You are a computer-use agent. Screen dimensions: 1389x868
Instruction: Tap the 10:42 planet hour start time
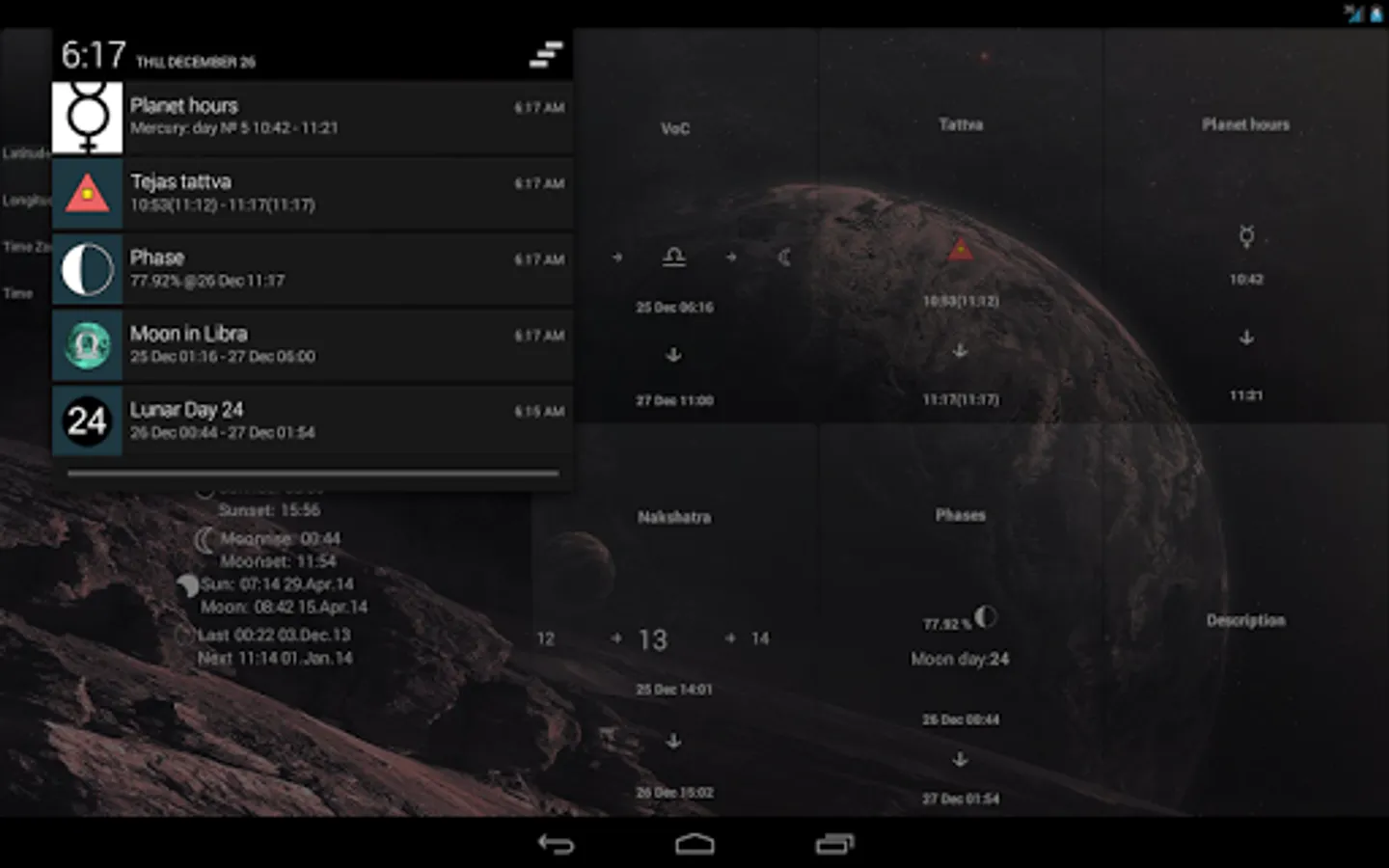tap(1246, 280)
